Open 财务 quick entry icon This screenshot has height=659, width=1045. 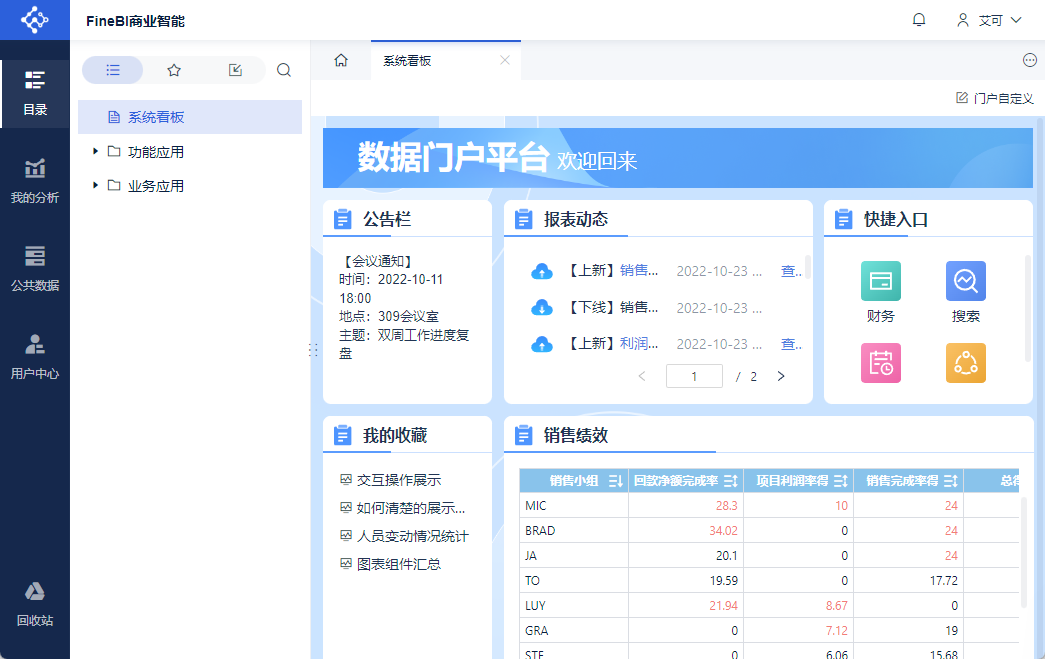[880, 282]
